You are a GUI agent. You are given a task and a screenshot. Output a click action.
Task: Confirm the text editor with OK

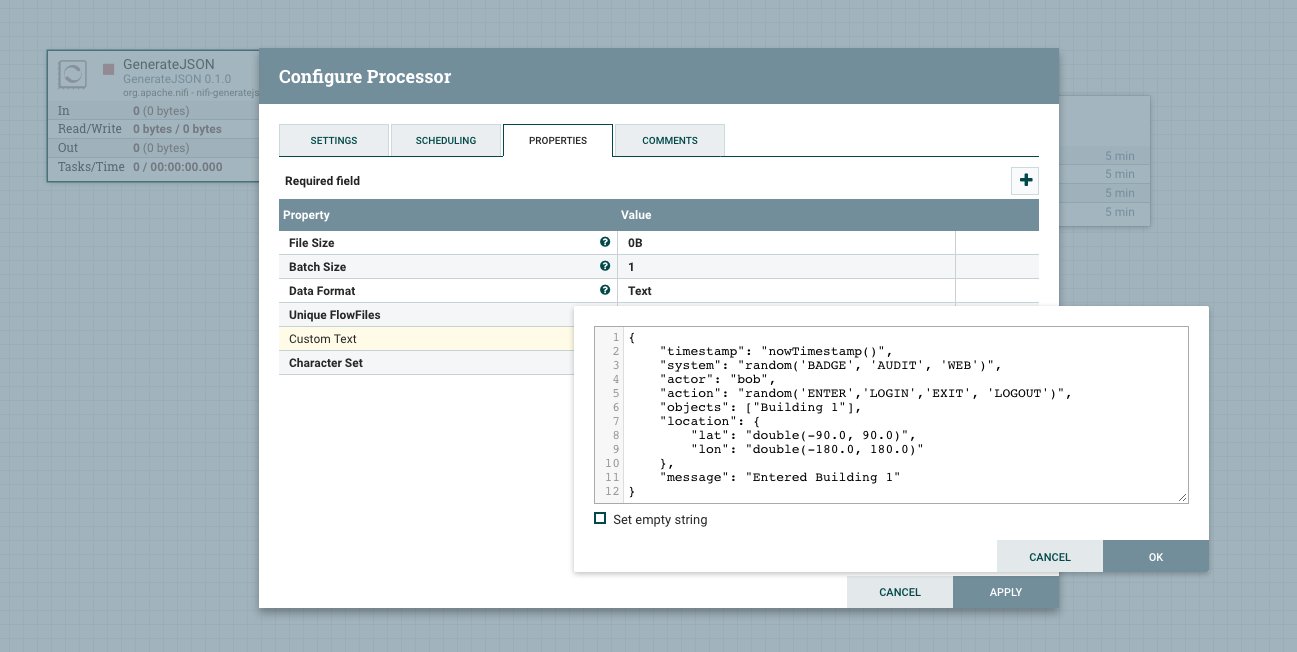(1156, 557)
